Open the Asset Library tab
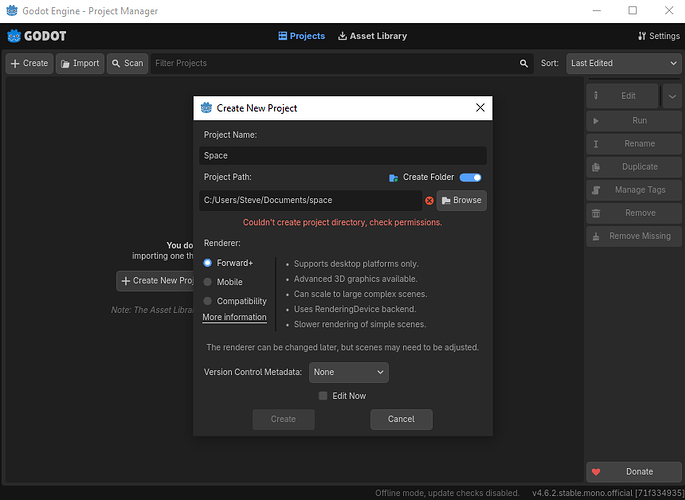 pyautogui.click(x=372, y=36)
